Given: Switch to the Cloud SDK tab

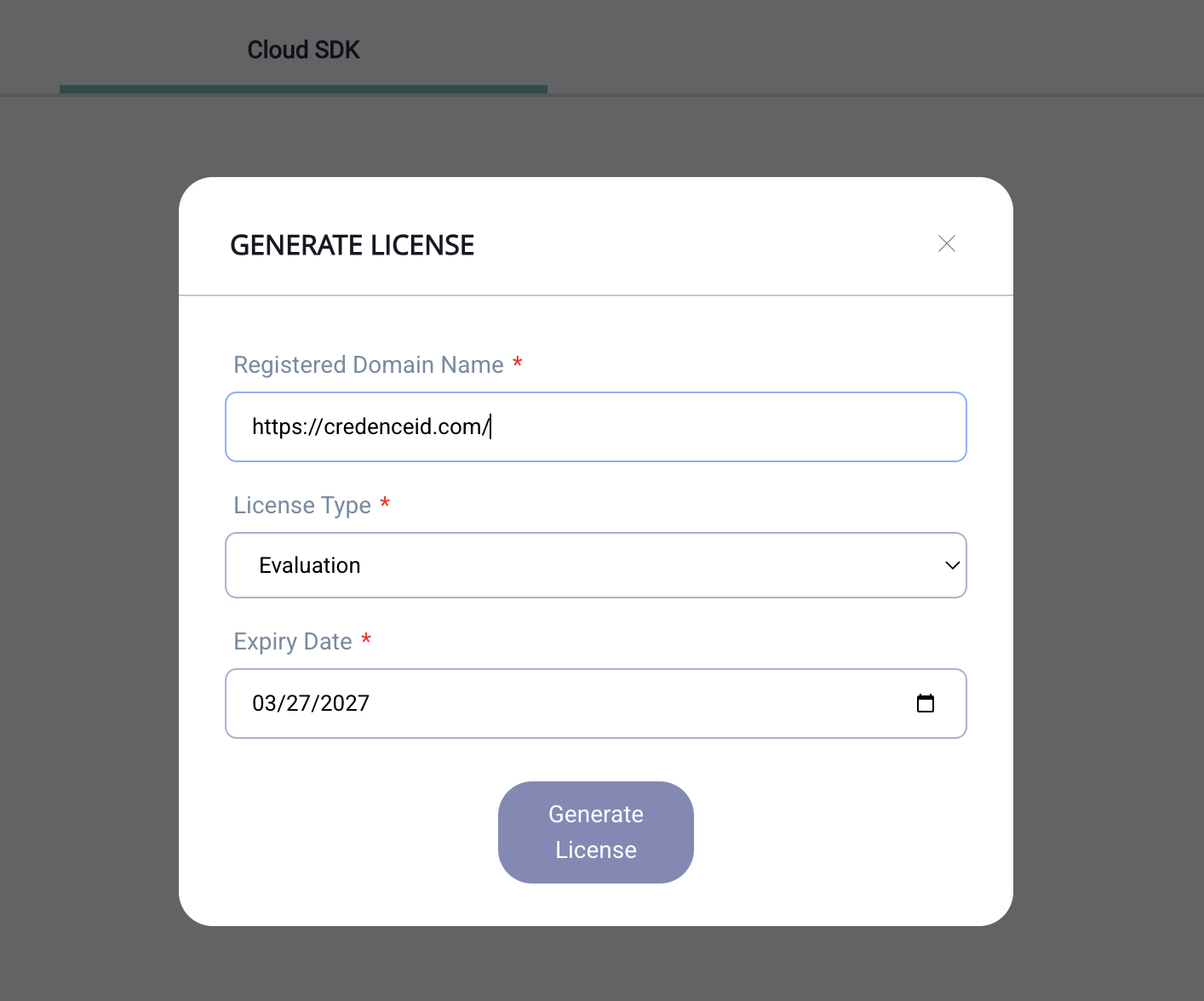Looking at the screenshot, I should click(x=303, y=50).
